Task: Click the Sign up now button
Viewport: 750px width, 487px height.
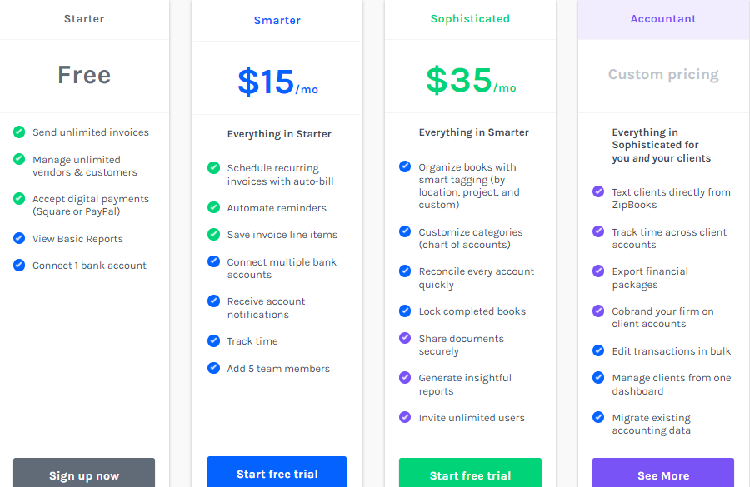Action: (84, 473)
